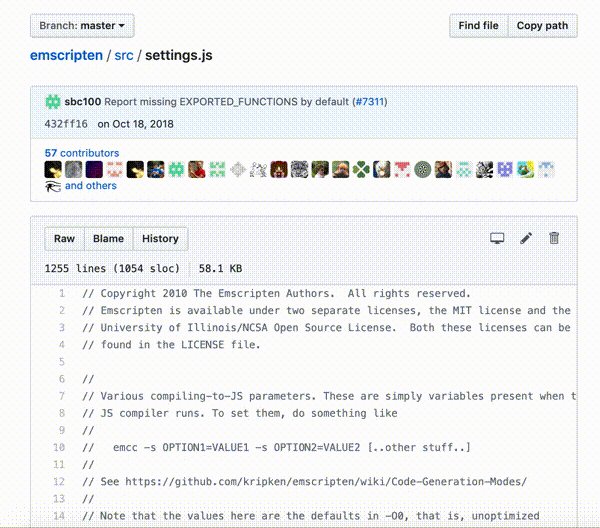The image size is (600, 528).
Task: Click the light teal identicon avatar
Action: tap(464, 169)
